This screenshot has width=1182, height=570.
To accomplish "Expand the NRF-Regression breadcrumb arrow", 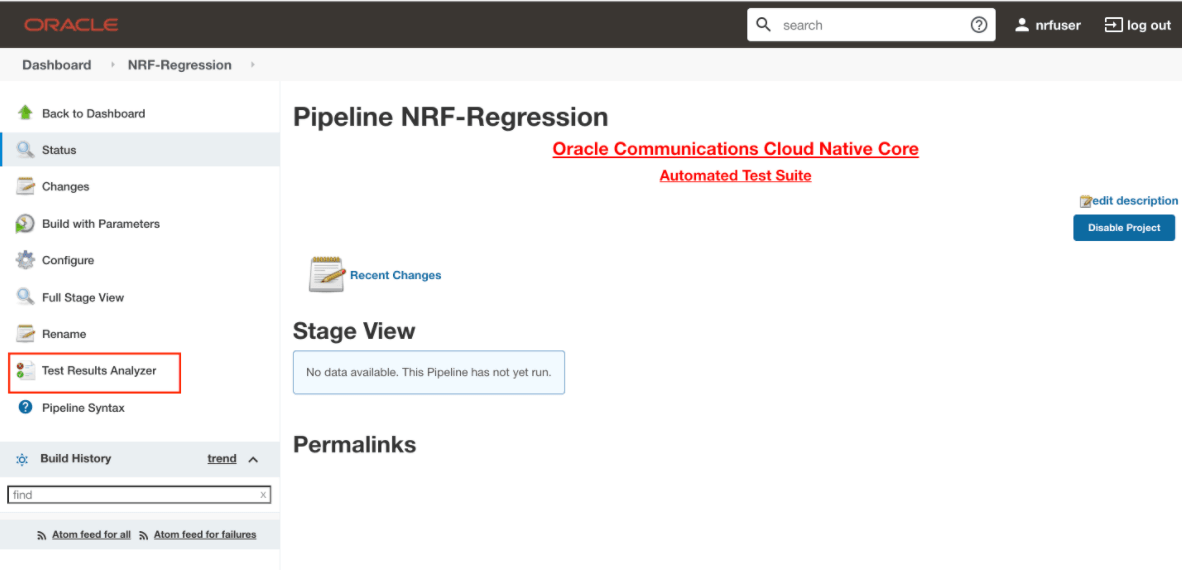I will pos(253,65).
